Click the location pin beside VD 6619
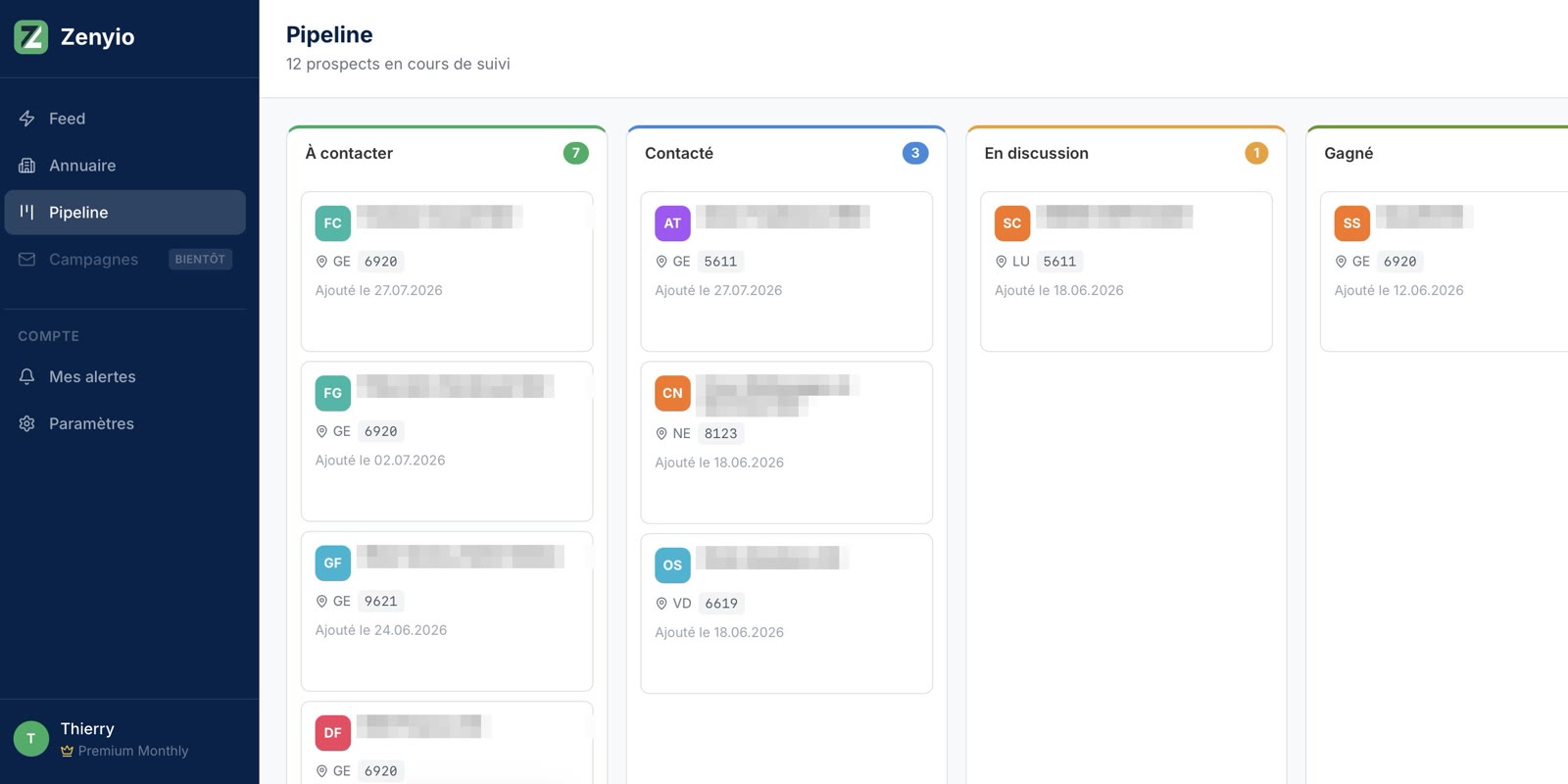The width and height of the screenshot is (1568, 784). (661, 604)
